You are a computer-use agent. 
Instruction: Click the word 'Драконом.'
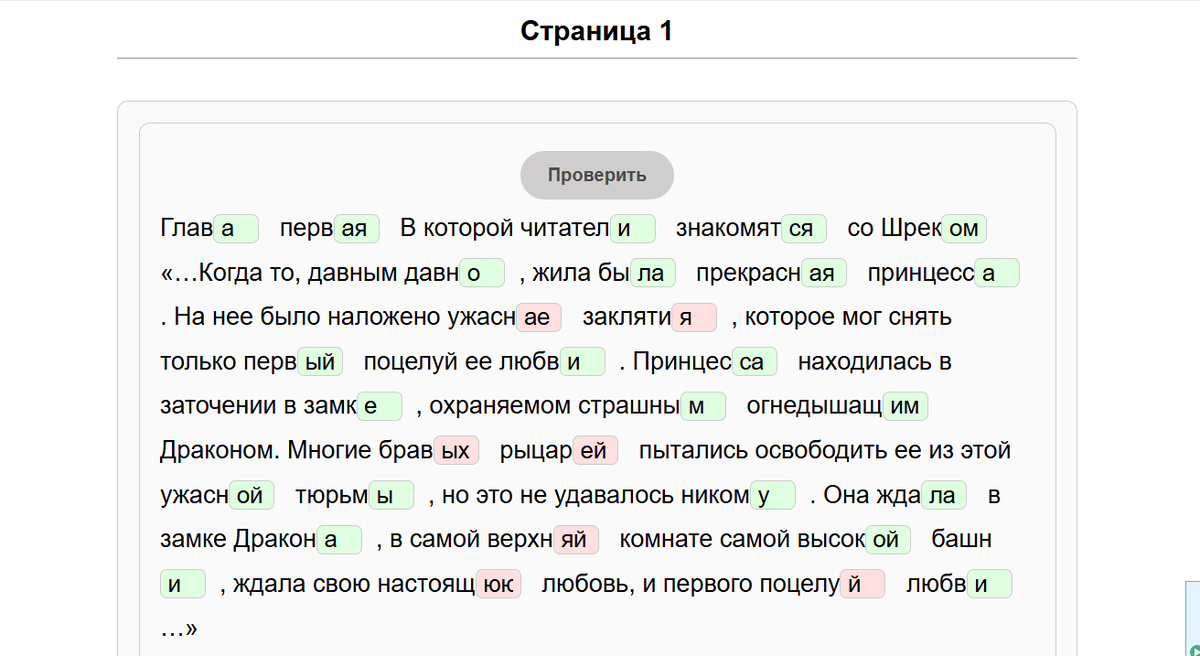[220, 450]
